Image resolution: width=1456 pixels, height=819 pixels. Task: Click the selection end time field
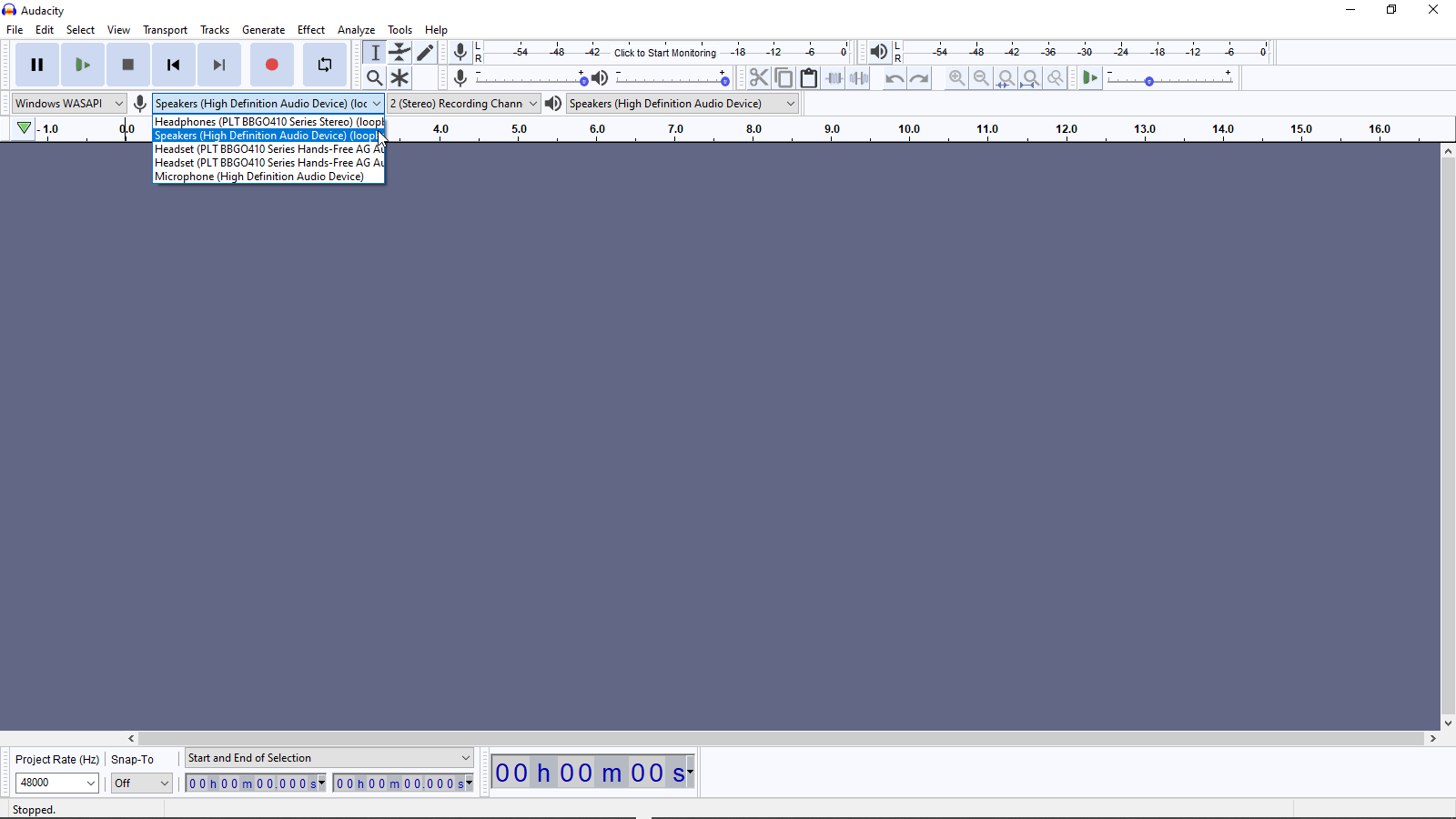(x=403, y=784)
